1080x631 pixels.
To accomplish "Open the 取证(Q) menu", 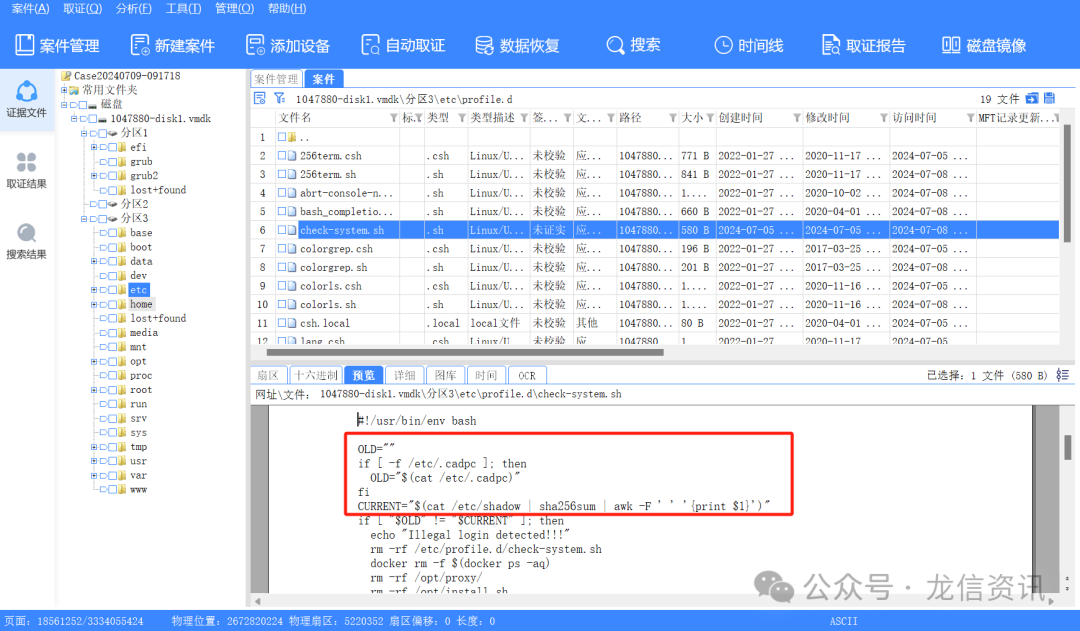I will pyautogui.click(x=83, y=8).
